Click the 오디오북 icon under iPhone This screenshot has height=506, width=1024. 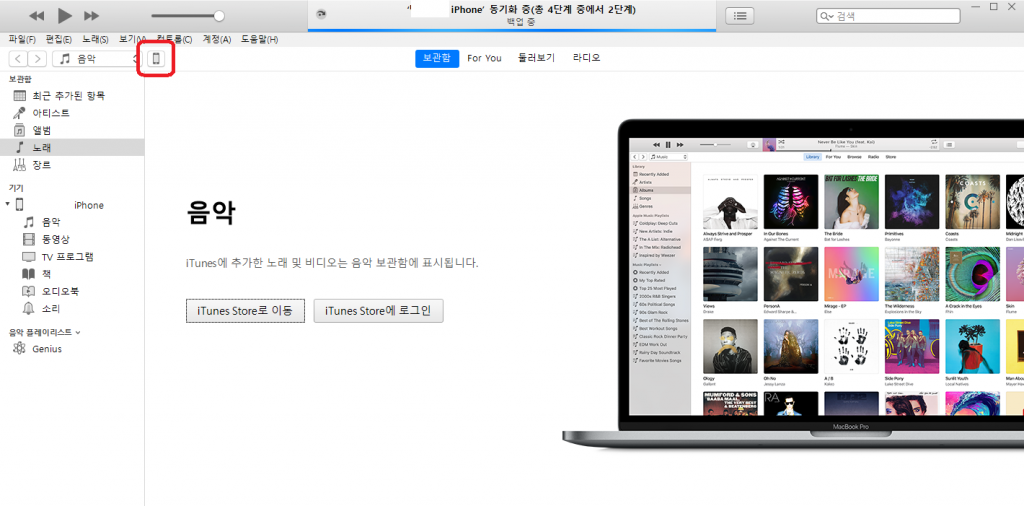point(29,292)
